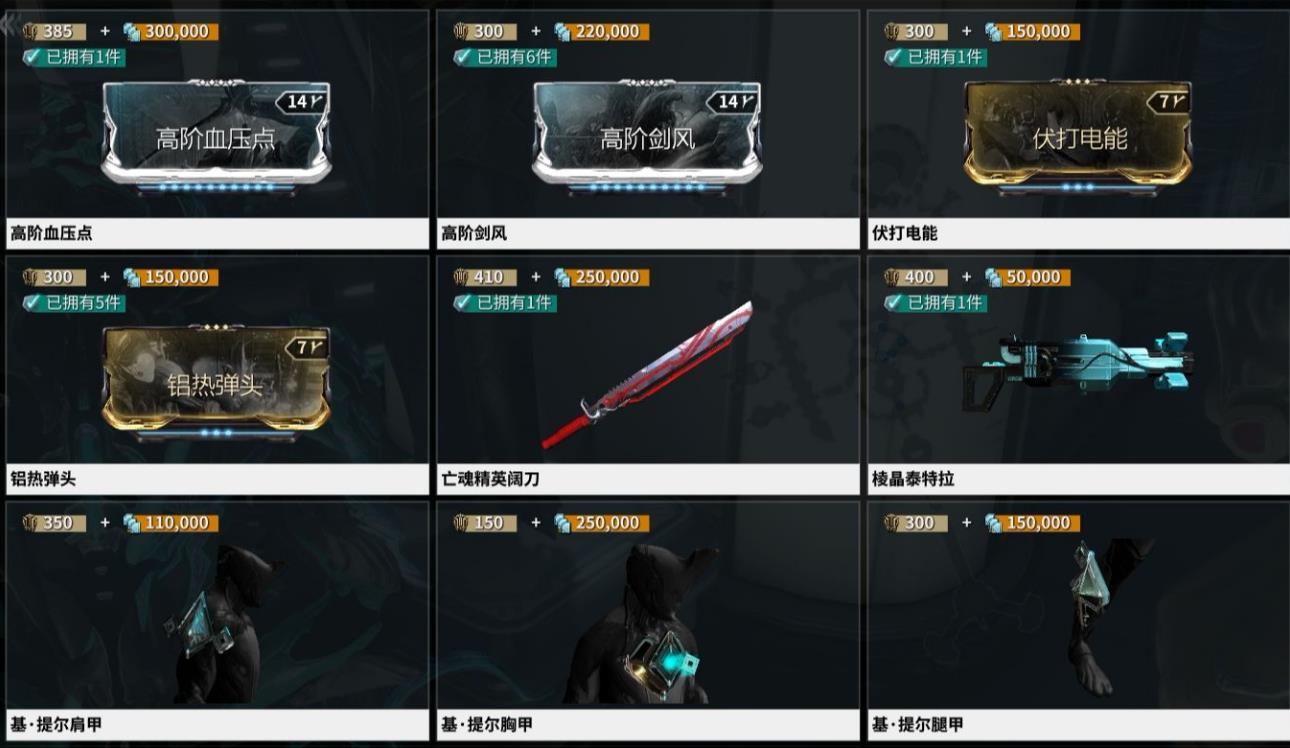Select the 高阶剑风 mod card
Screen dimensions: 1290x748
click(647, 138)
